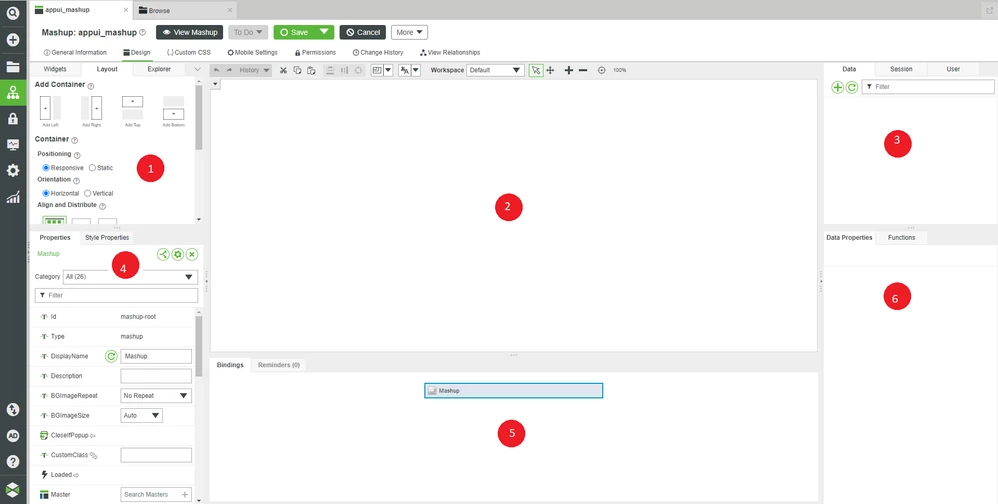Open the BGImageRepeat No Repeat dropdown
Screen dimensions: 998x504
click(x=156, y=396)
